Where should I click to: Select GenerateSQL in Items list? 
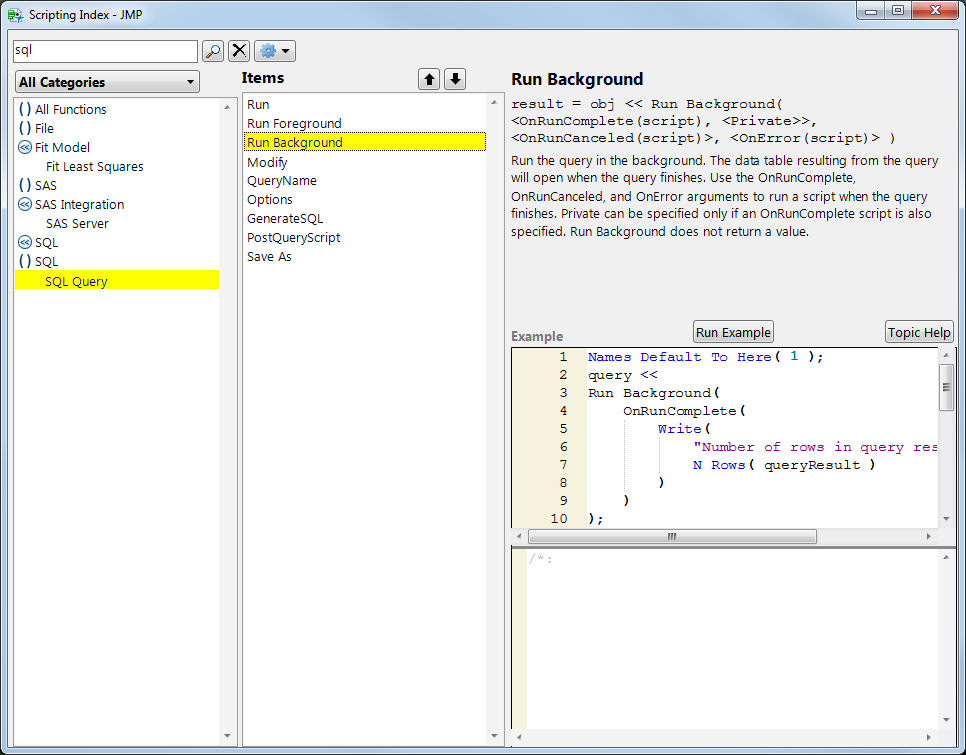(x=285, y=219)
